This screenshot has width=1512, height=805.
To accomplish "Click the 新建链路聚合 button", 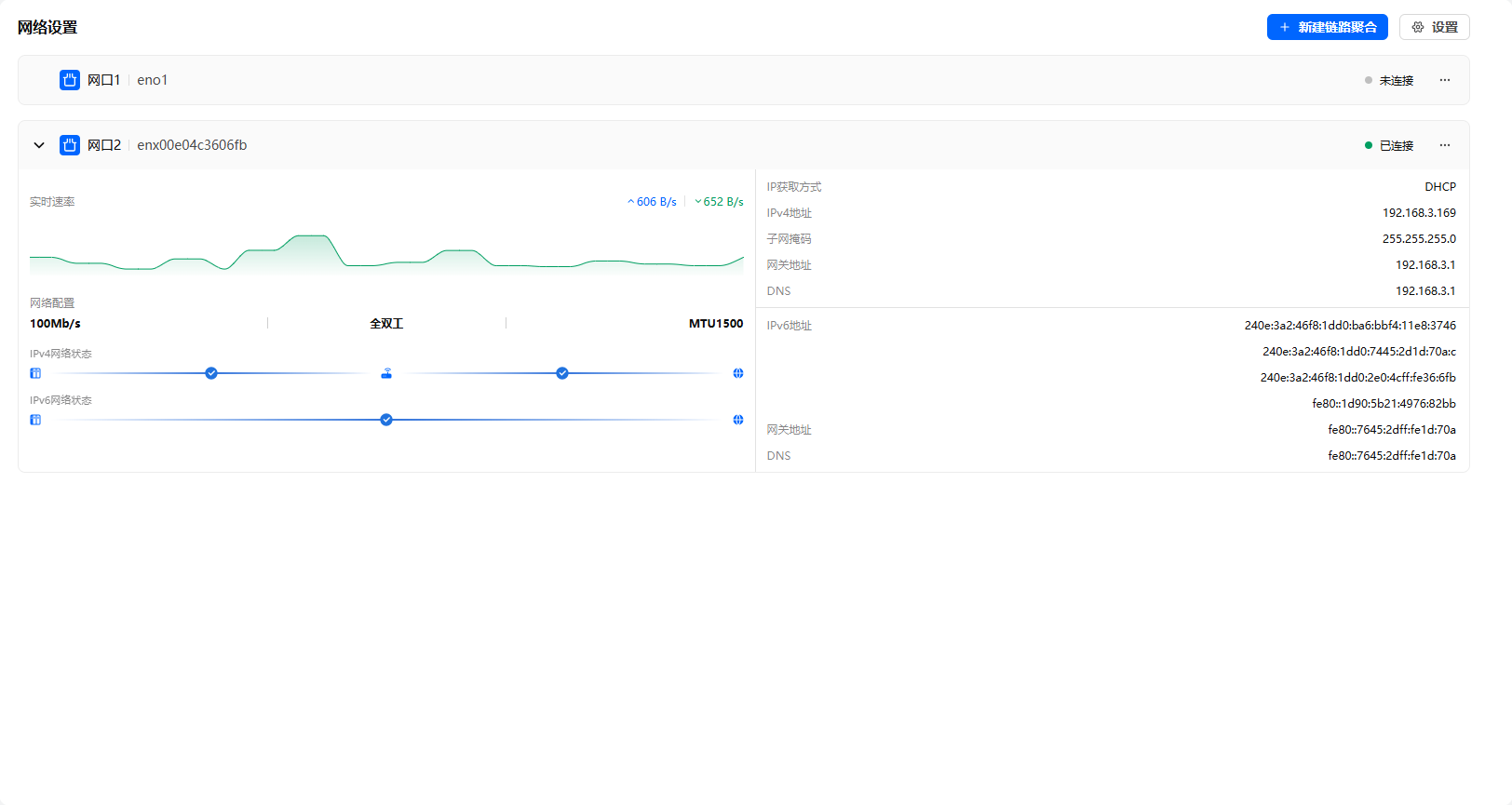I will (1327, 27).
